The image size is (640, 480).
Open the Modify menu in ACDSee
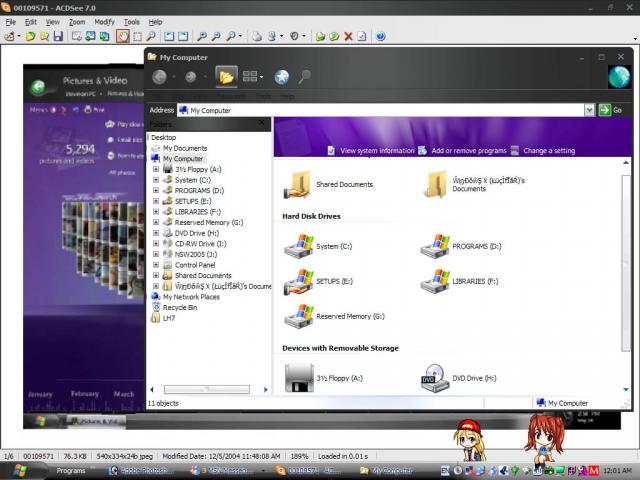pyautogui.click(x=104, y=22)
